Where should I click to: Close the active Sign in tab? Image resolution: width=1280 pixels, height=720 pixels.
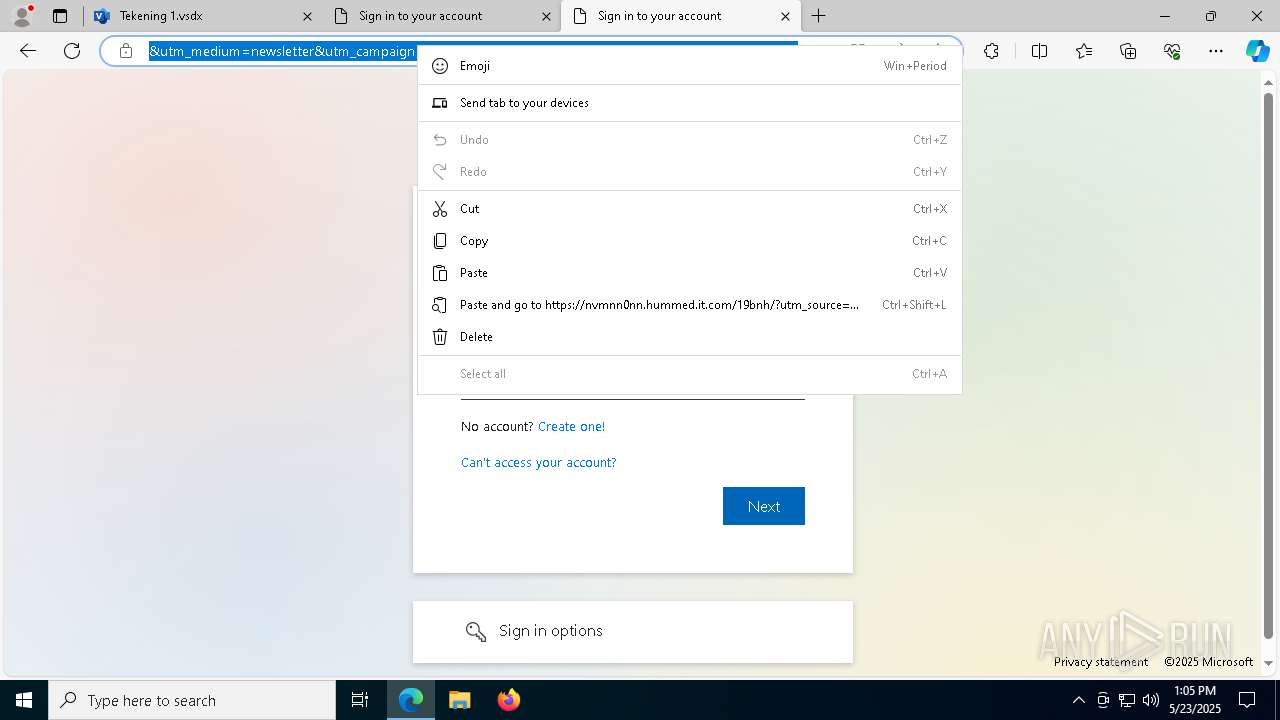[785, 16]
